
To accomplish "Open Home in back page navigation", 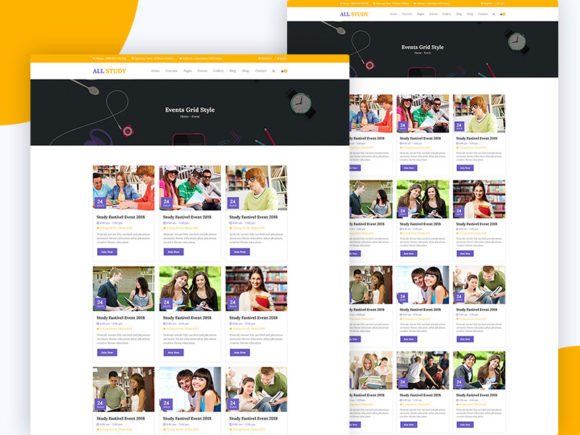I will pos(393,14).
